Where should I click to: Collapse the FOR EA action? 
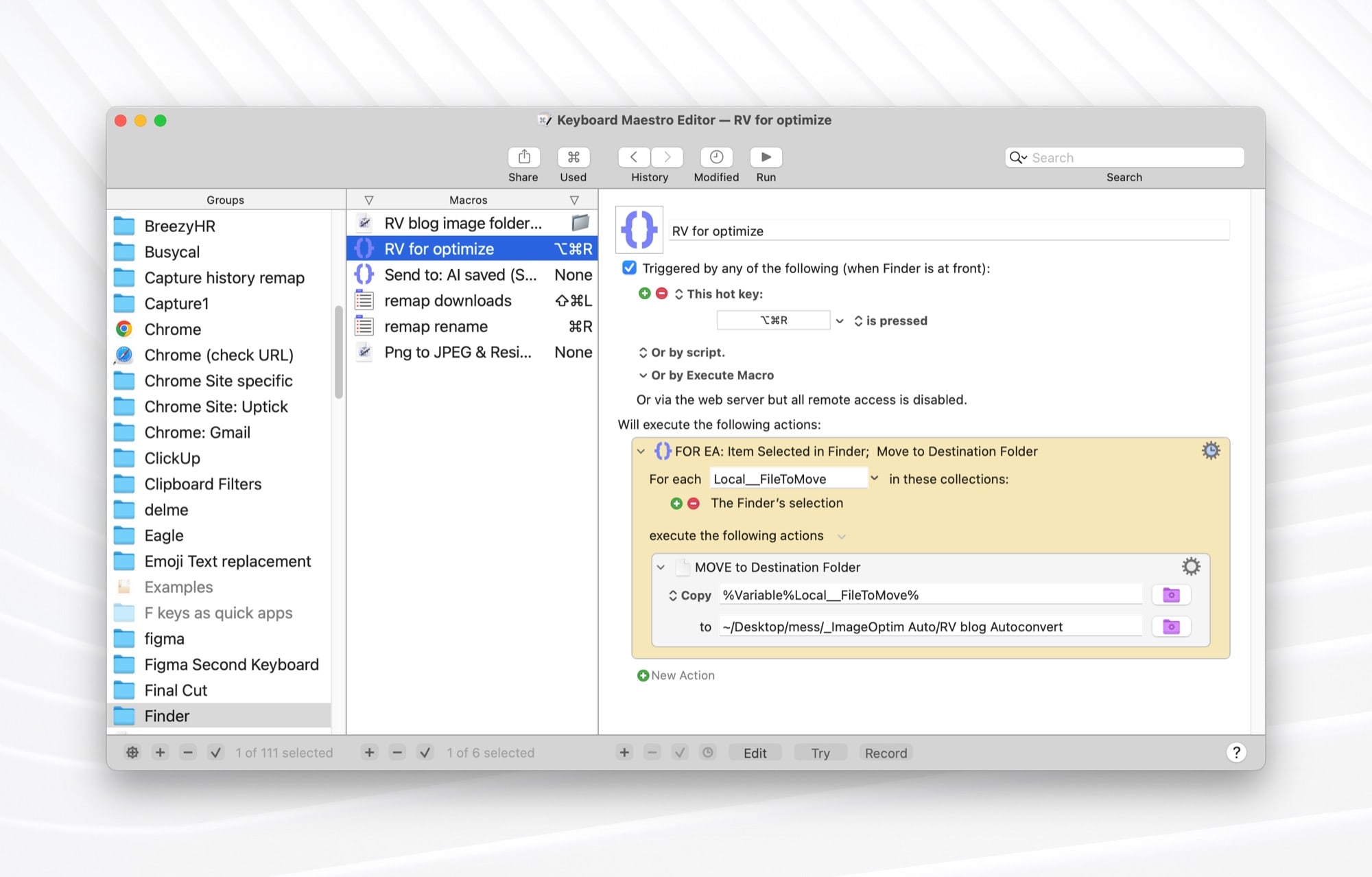pyautogui.click(x=641, y=451)
